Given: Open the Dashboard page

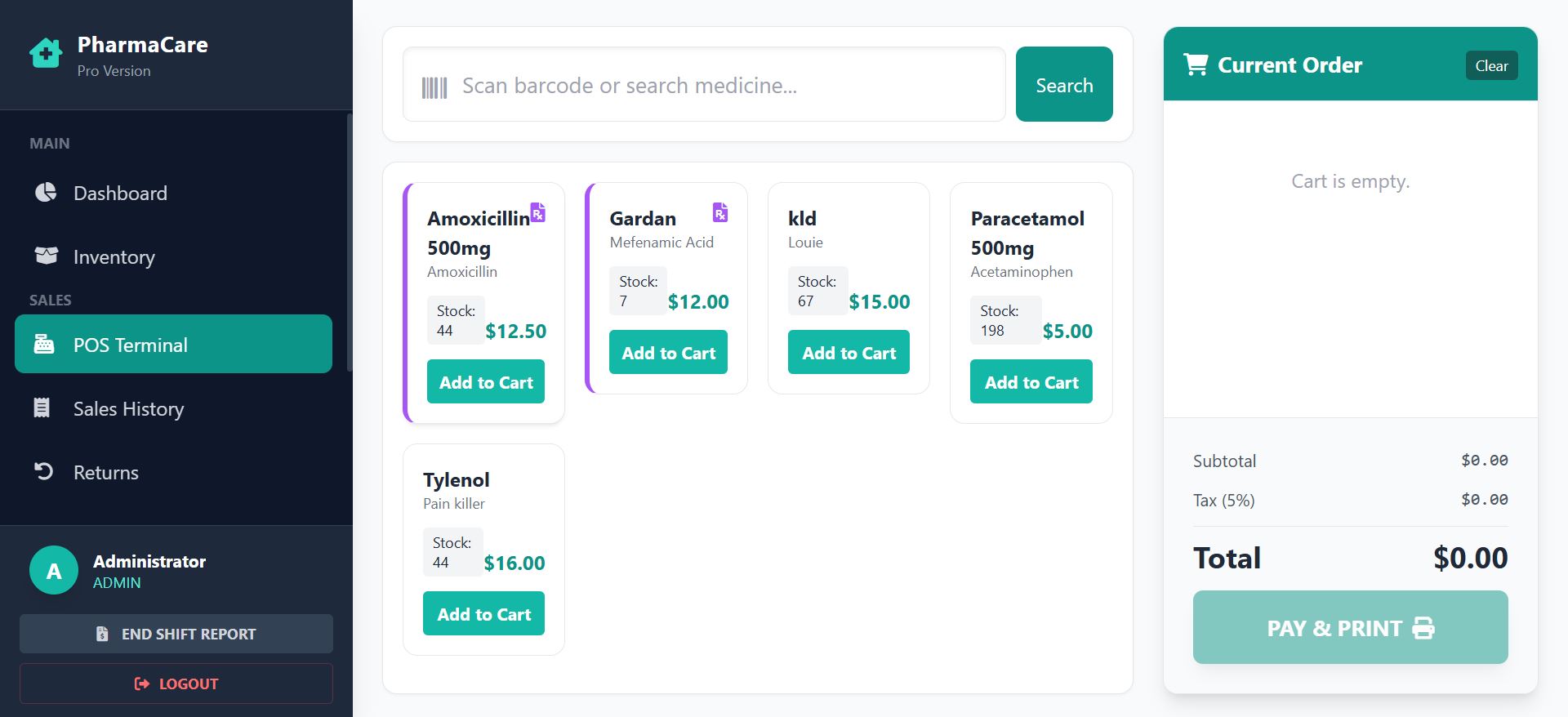Looking at the screenshot, I should pyautogui.click(x=173, y=193).
